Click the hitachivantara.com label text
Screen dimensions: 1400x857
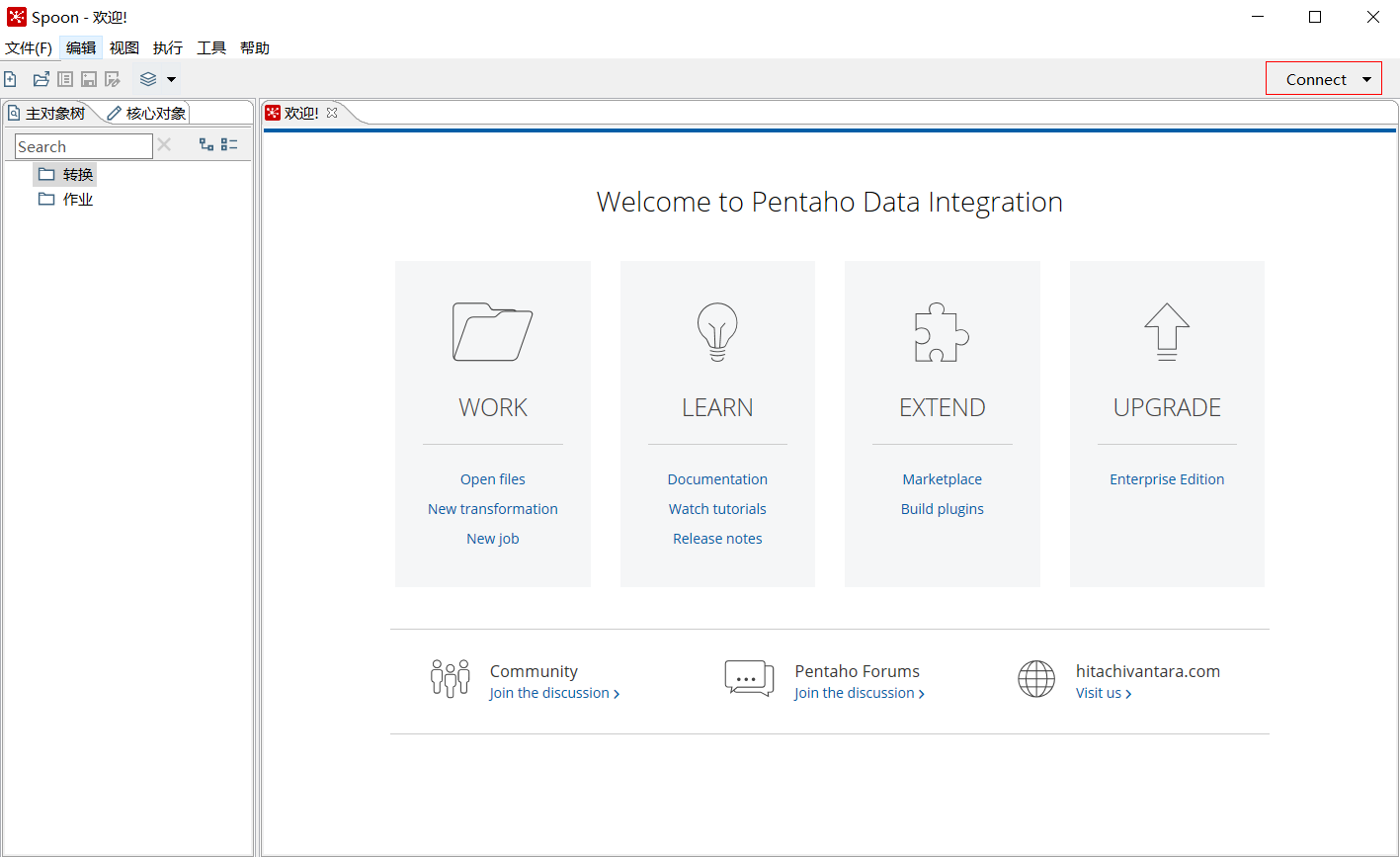pyautogui.click(x=1148, y=671)
